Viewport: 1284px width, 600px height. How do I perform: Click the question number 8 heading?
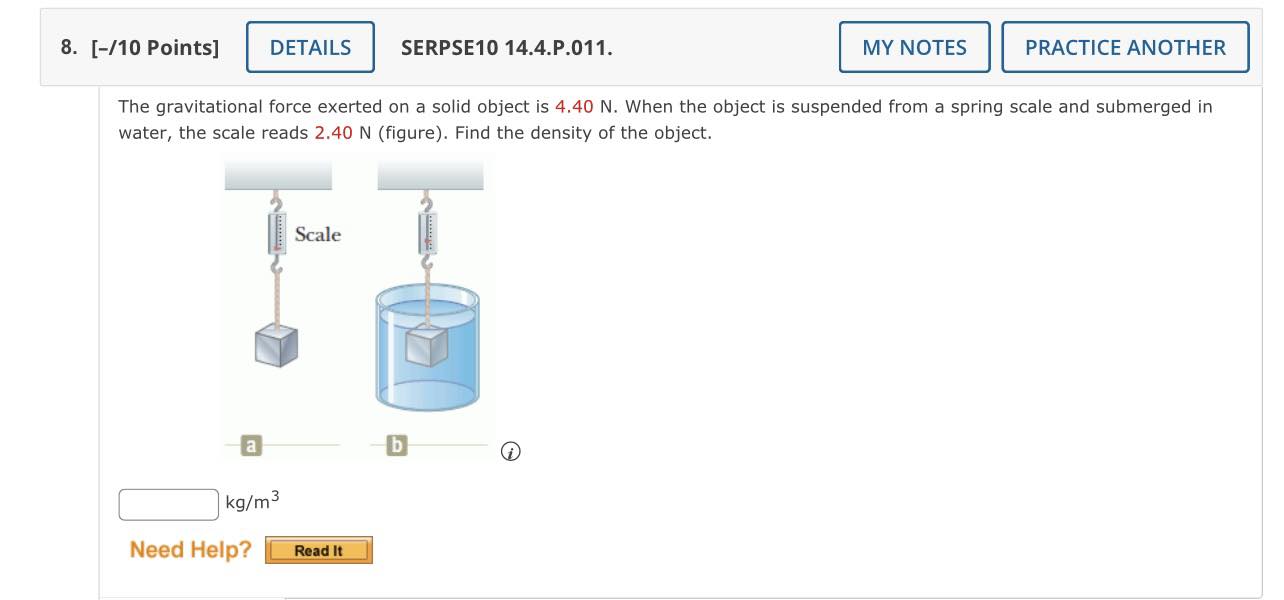[x=67, y=47]
